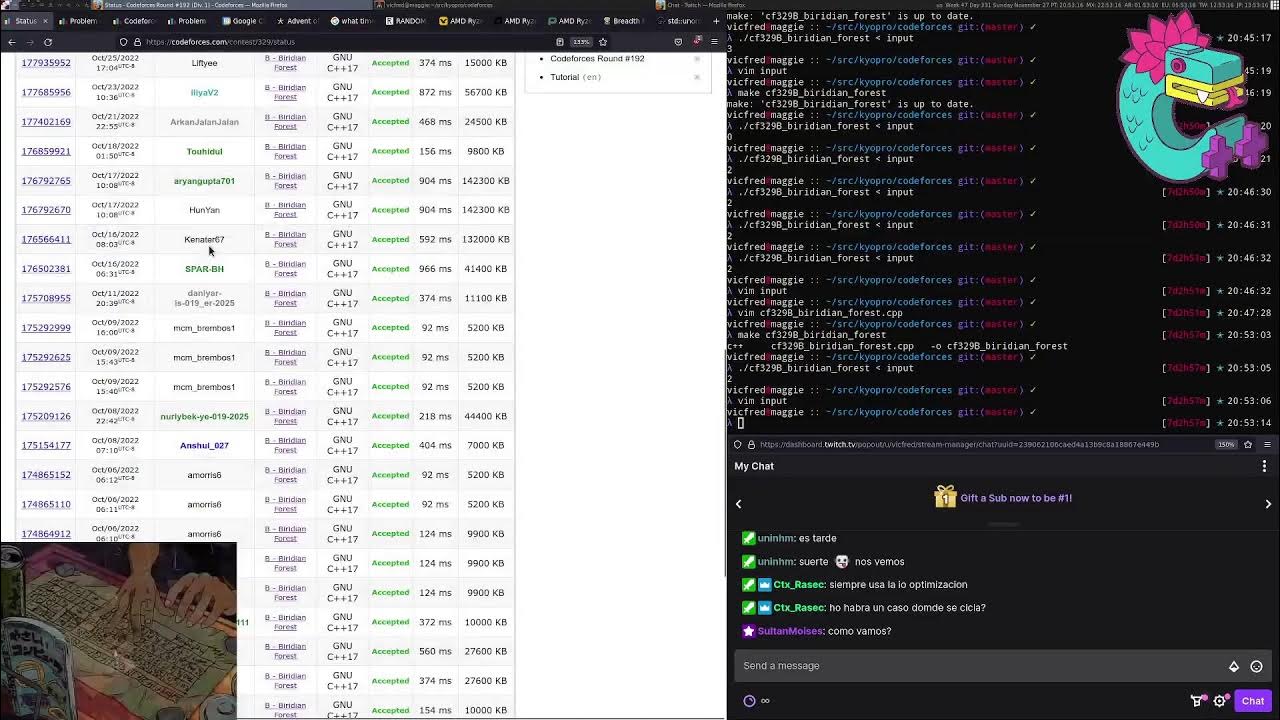Open submission 177685956

pos(46,92)
